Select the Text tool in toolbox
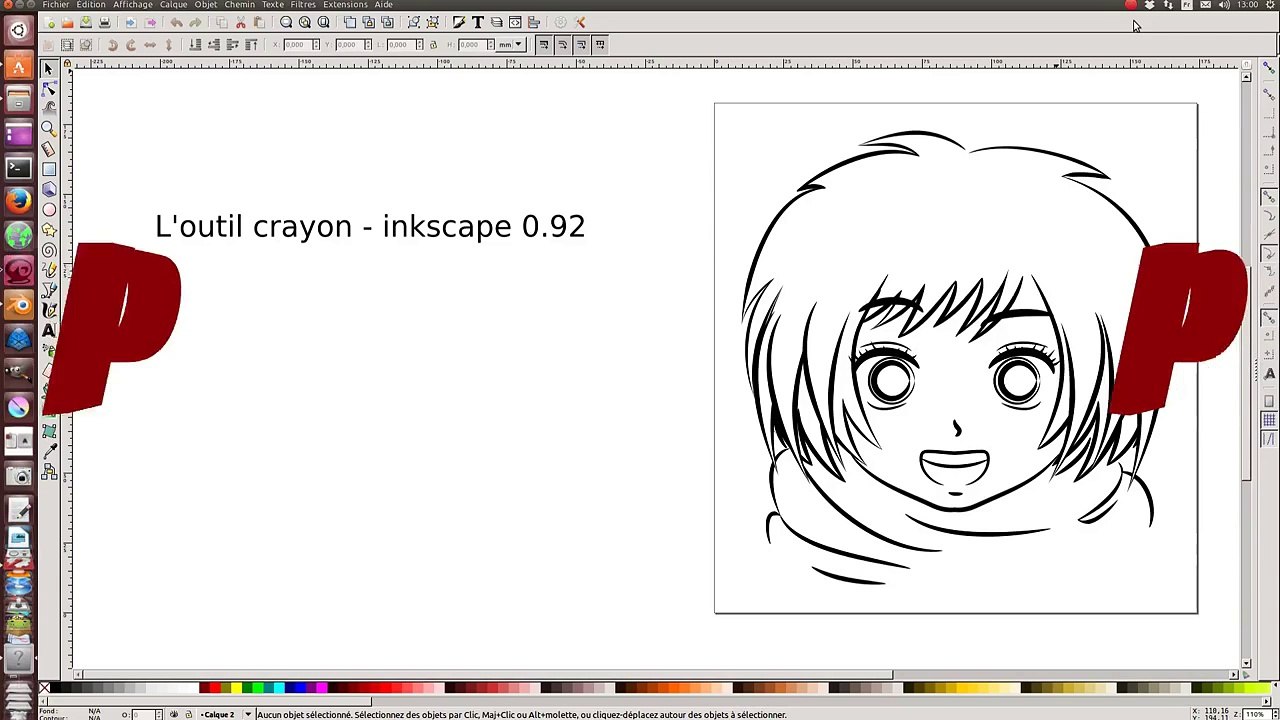The width and height of the screenshot is (1280, 720). 49,330
